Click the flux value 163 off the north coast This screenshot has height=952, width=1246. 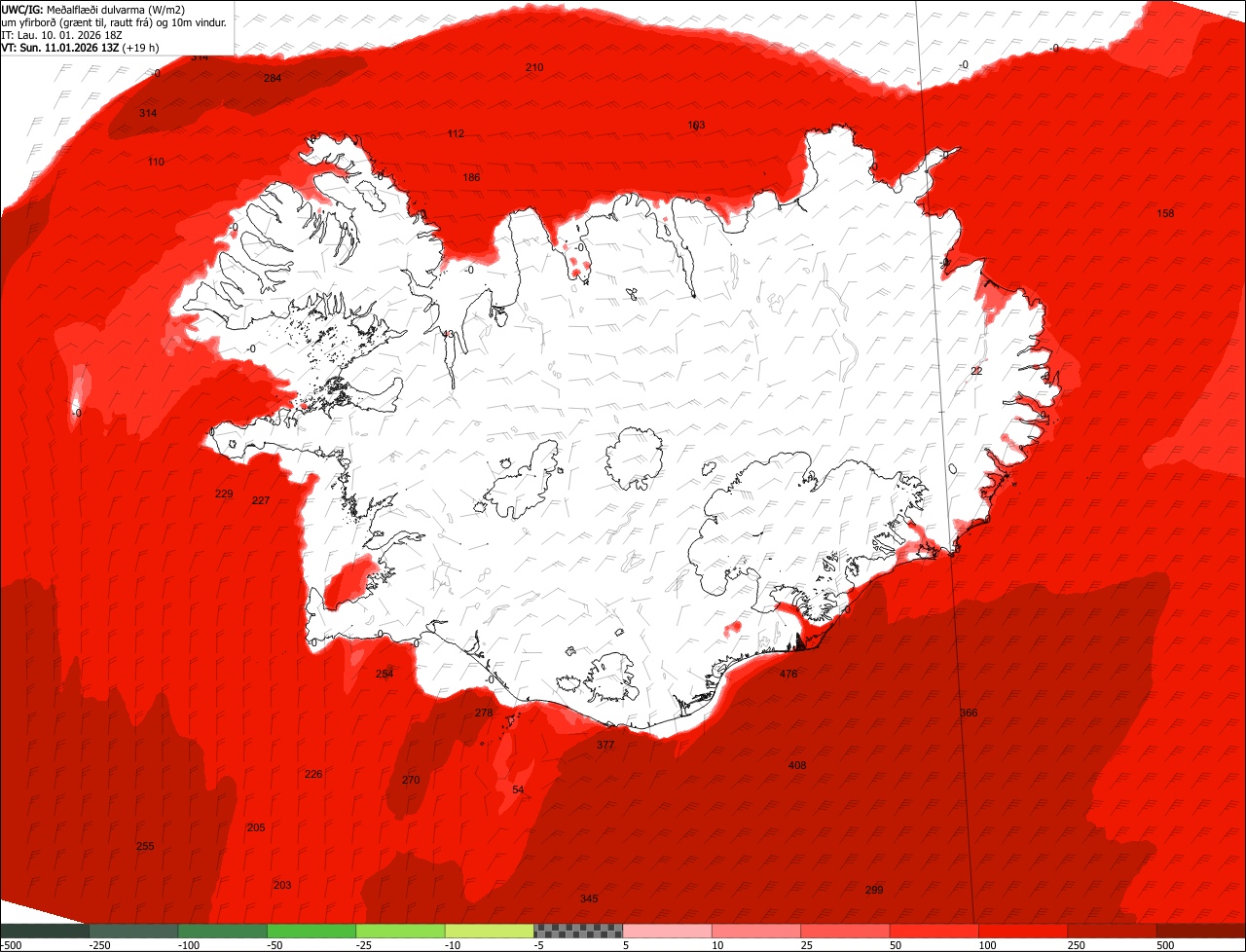click(x=696, y=125)
